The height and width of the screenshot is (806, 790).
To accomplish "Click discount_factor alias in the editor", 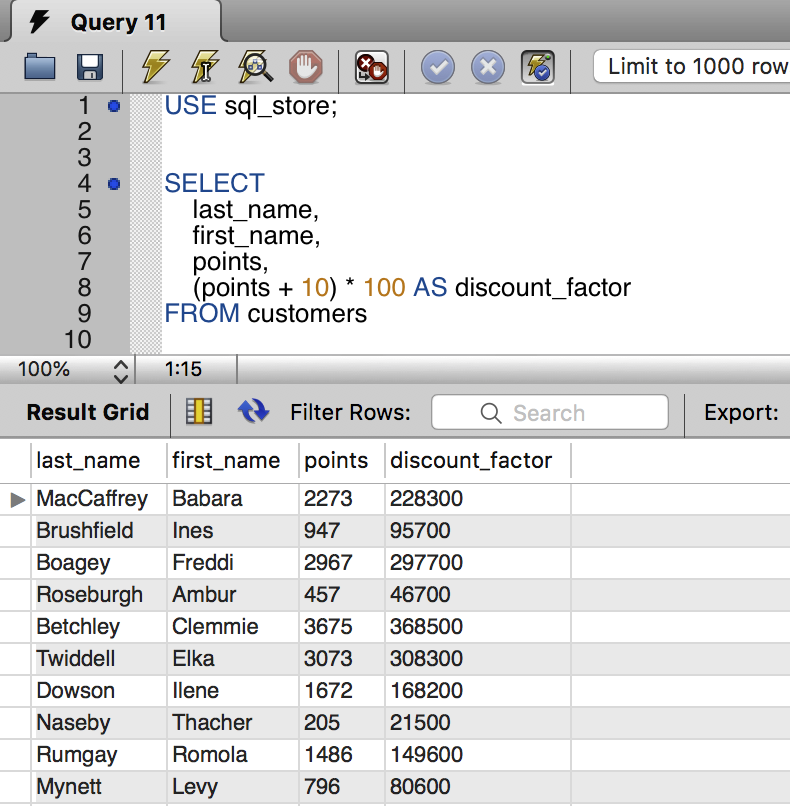I will click(x=543, y=287).
